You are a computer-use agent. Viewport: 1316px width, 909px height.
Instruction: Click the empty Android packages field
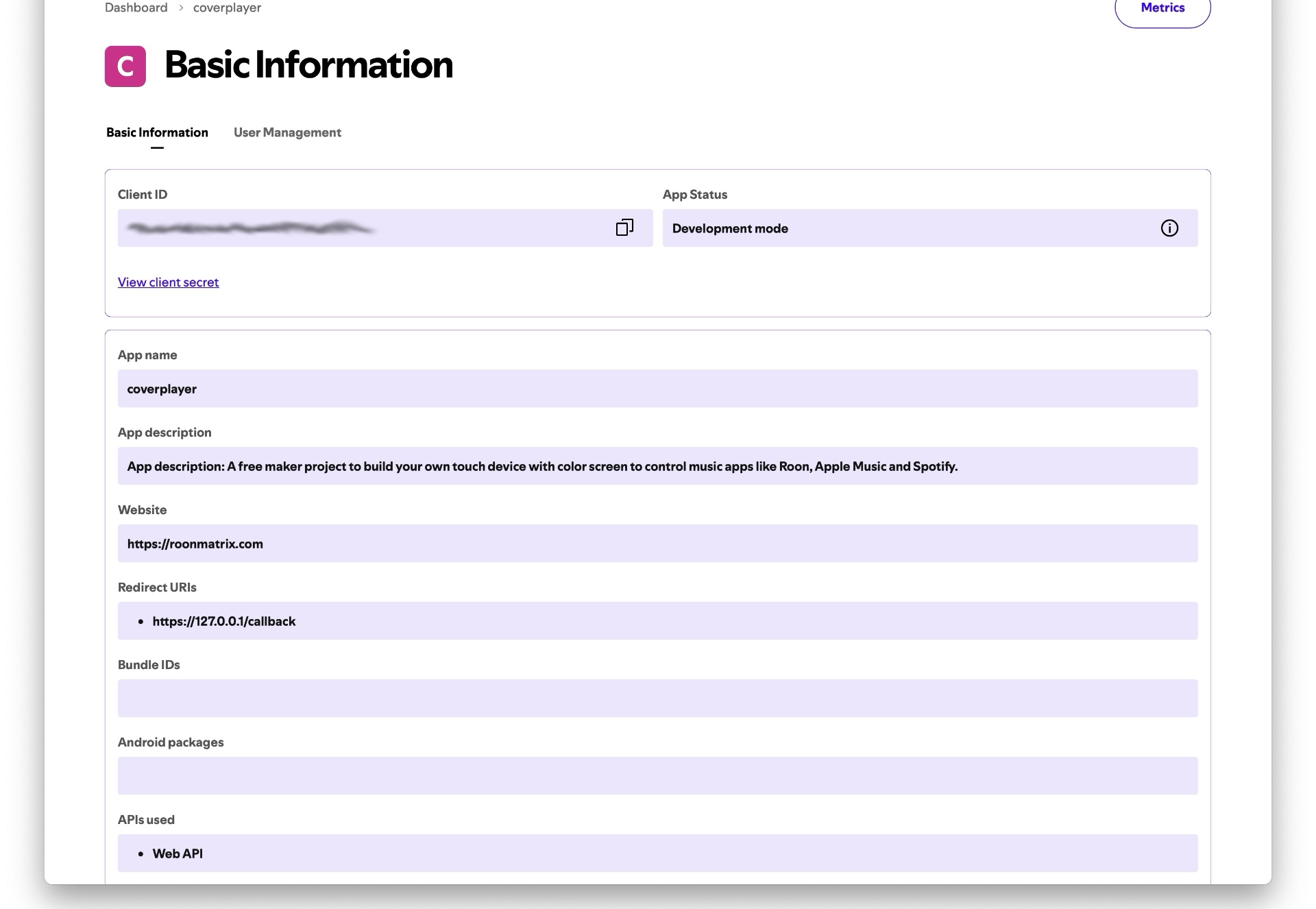pos(657,776)
